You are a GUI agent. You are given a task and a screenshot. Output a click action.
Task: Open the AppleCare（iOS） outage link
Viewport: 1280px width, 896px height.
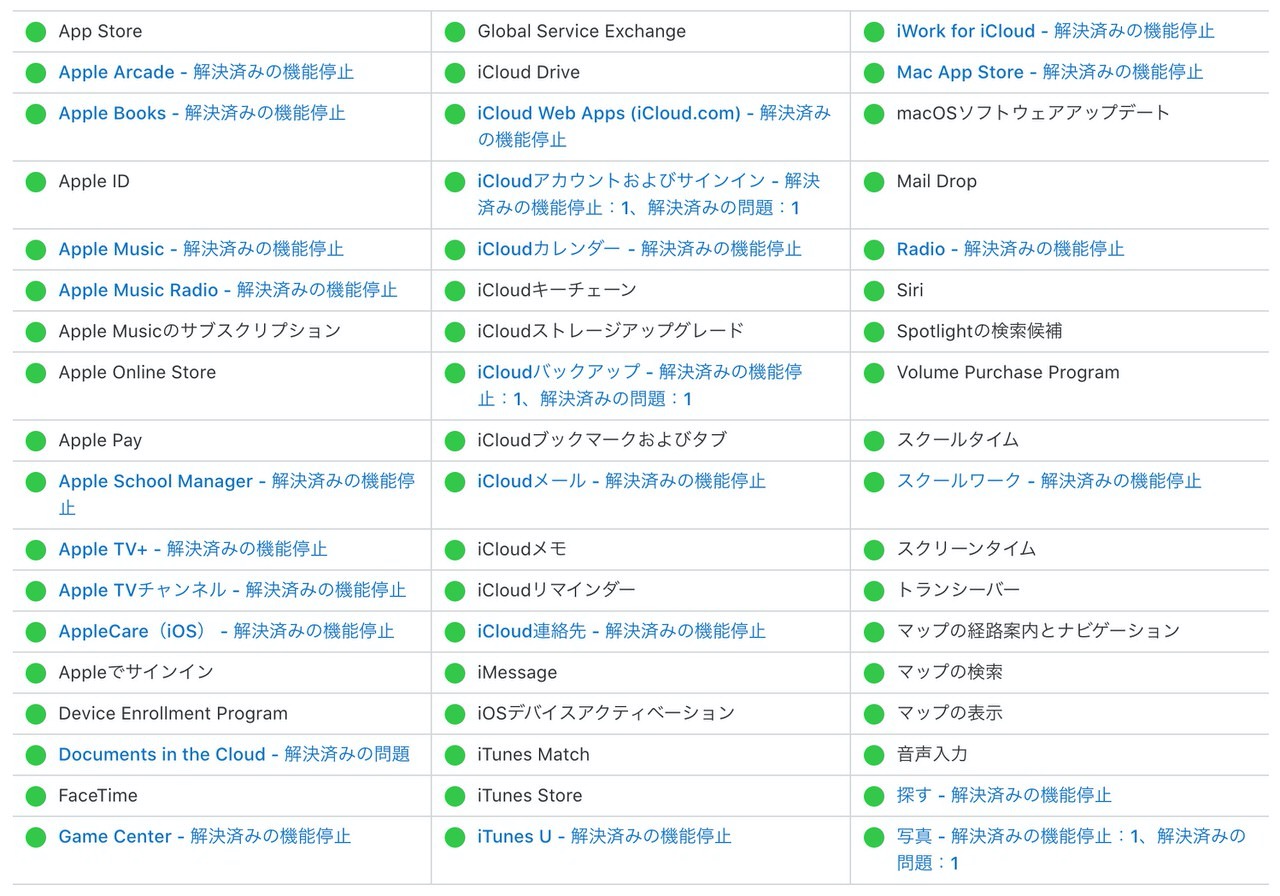point(226,631)
